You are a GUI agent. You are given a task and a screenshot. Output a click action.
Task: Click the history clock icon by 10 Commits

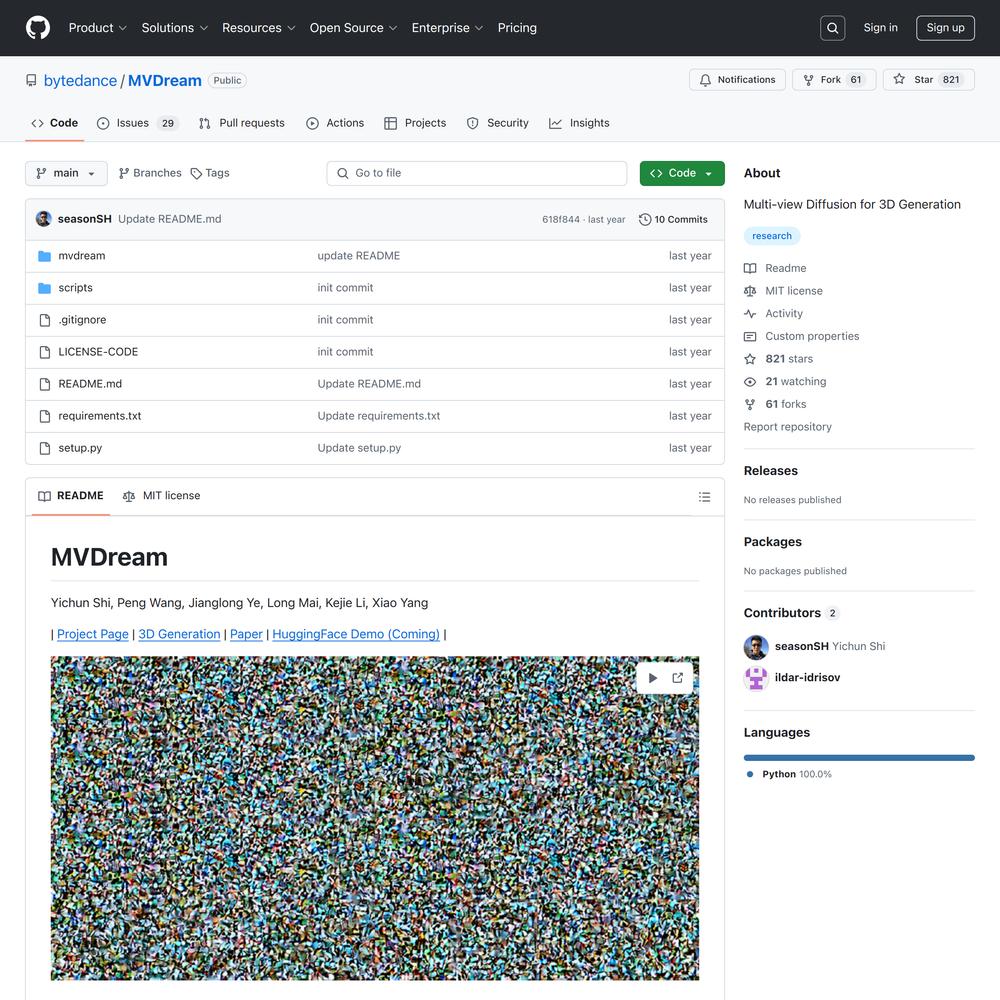(645, 219)
